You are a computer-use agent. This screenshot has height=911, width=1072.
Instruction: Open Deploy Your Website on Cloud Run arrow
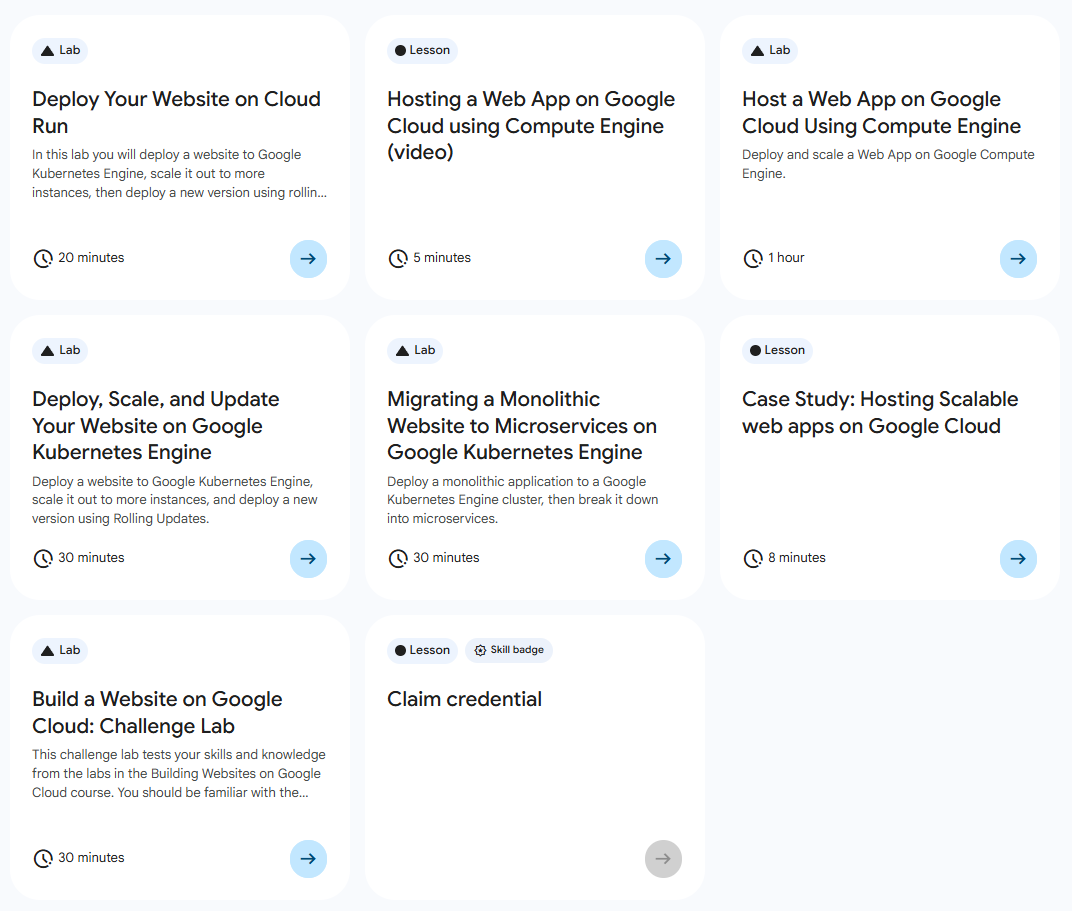308,259
